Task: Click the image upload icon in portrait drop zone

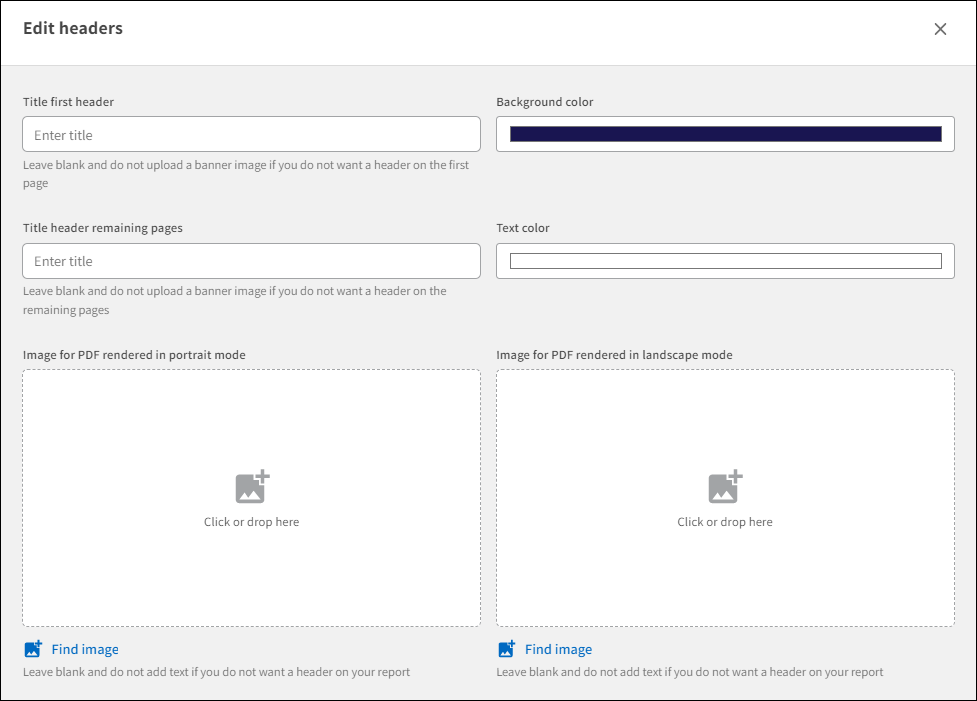Action: pyautogui.click(x=251, y=486)
